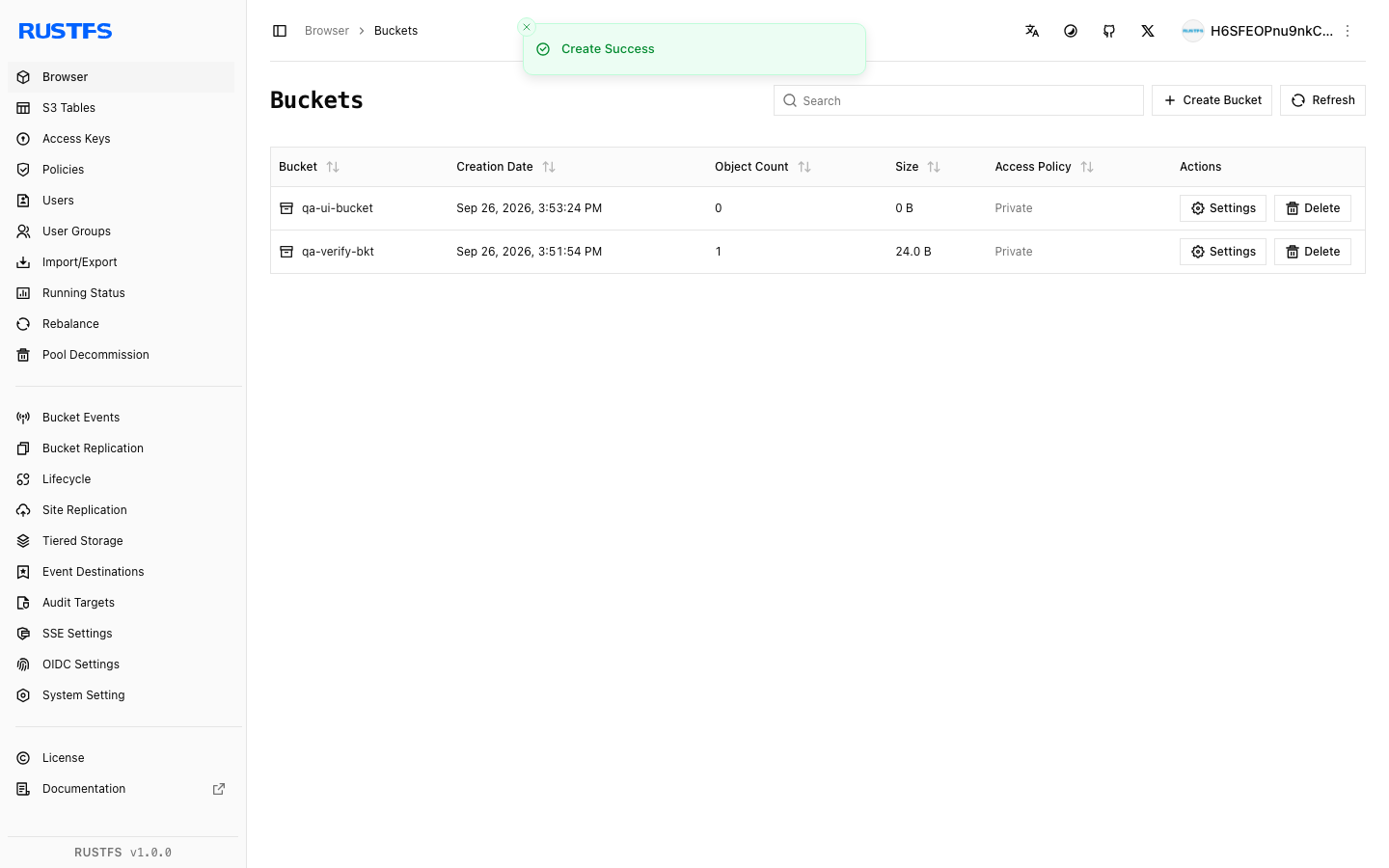
Task: Refresh the bucket list
Action: point(1322,100)
